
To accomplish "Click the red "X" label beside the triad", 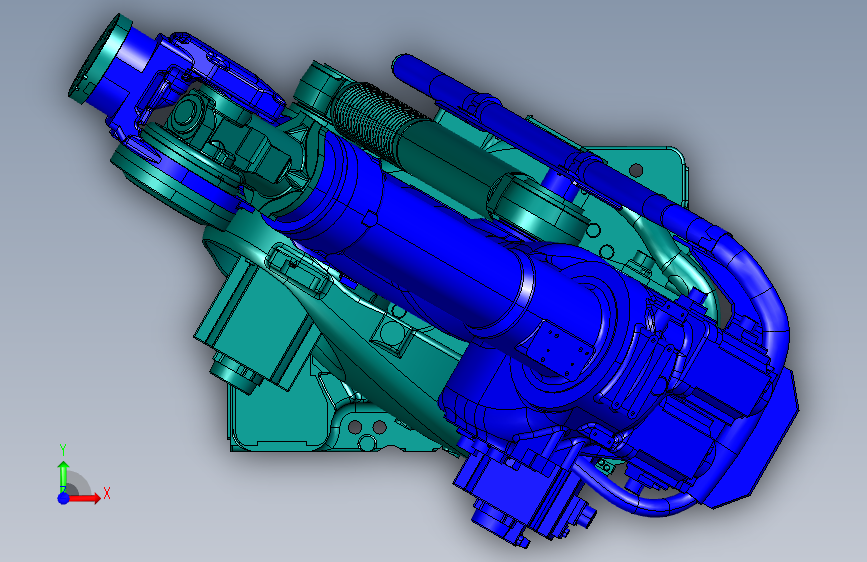I will pos(107,493).
